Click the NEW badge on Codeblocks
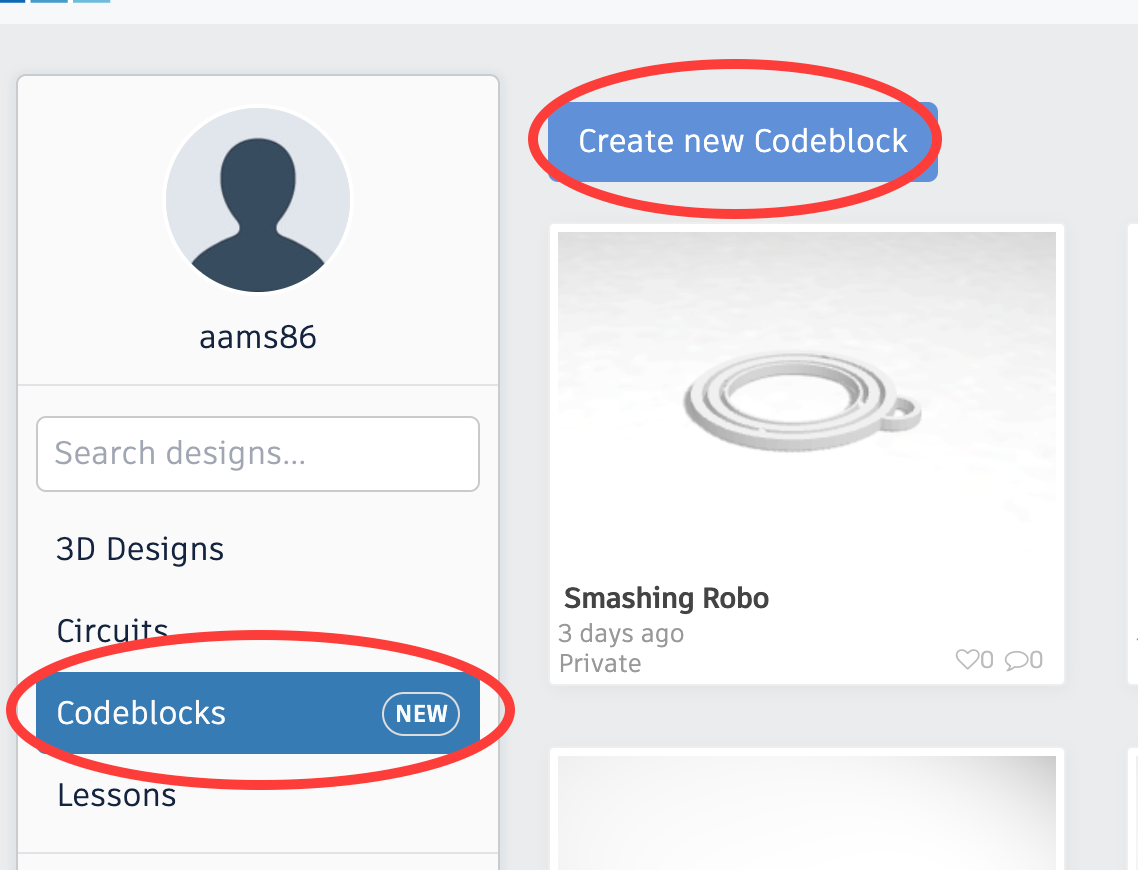1138x870 pixels. point(421,713)
